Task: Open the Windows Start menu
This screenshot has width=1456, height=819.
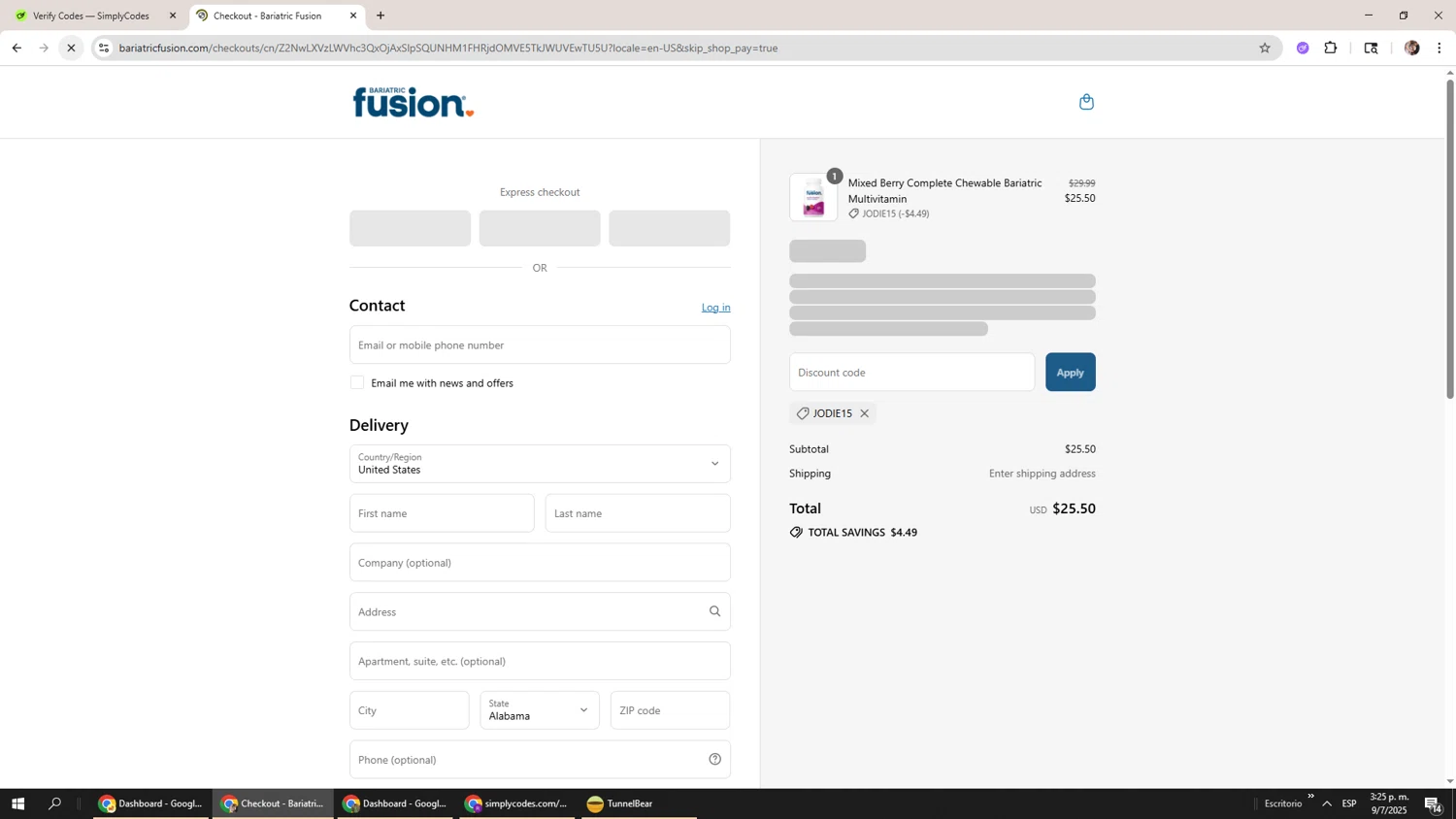Action: (17, 803)
